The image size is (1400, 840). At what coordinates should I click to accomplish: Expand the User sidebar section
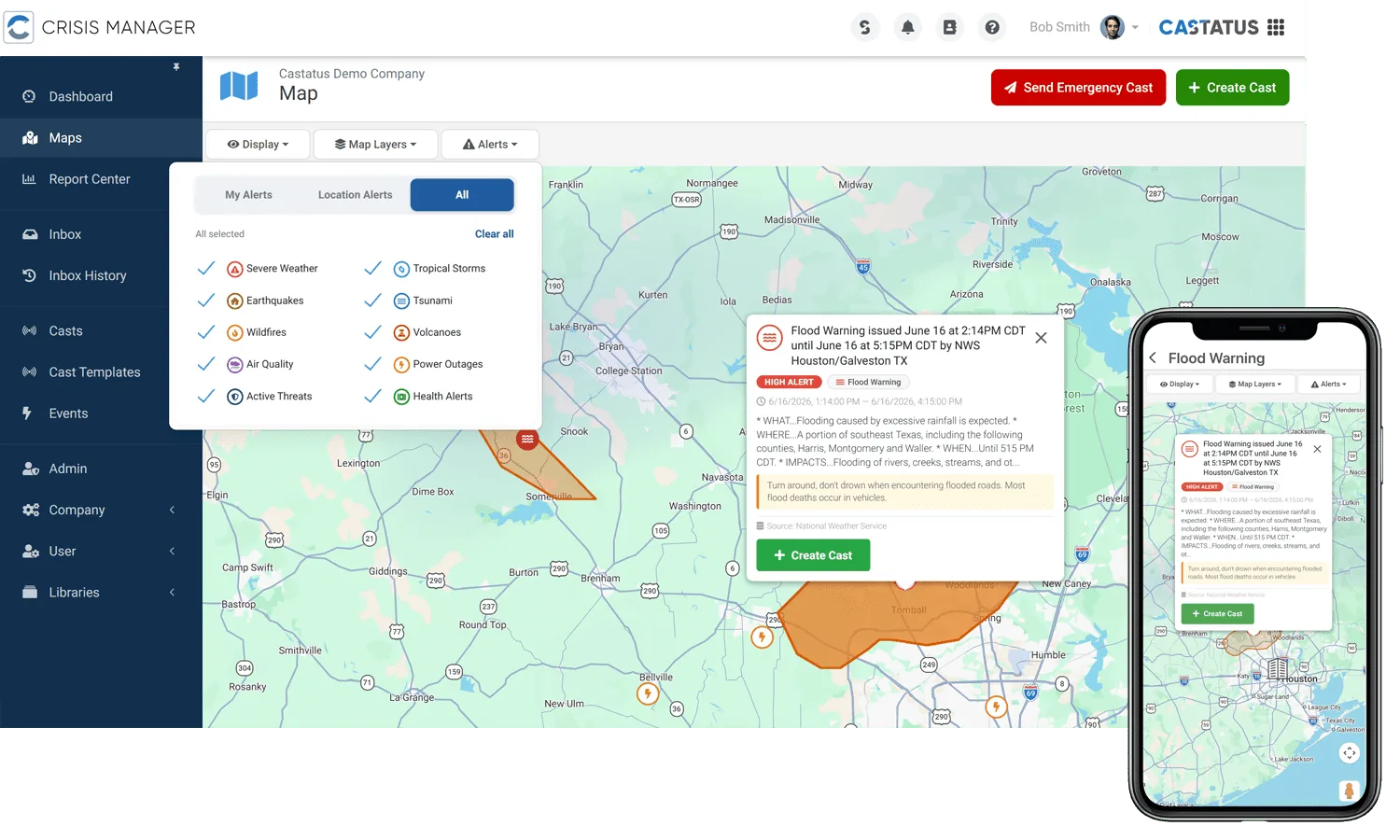tap(101, 551)
